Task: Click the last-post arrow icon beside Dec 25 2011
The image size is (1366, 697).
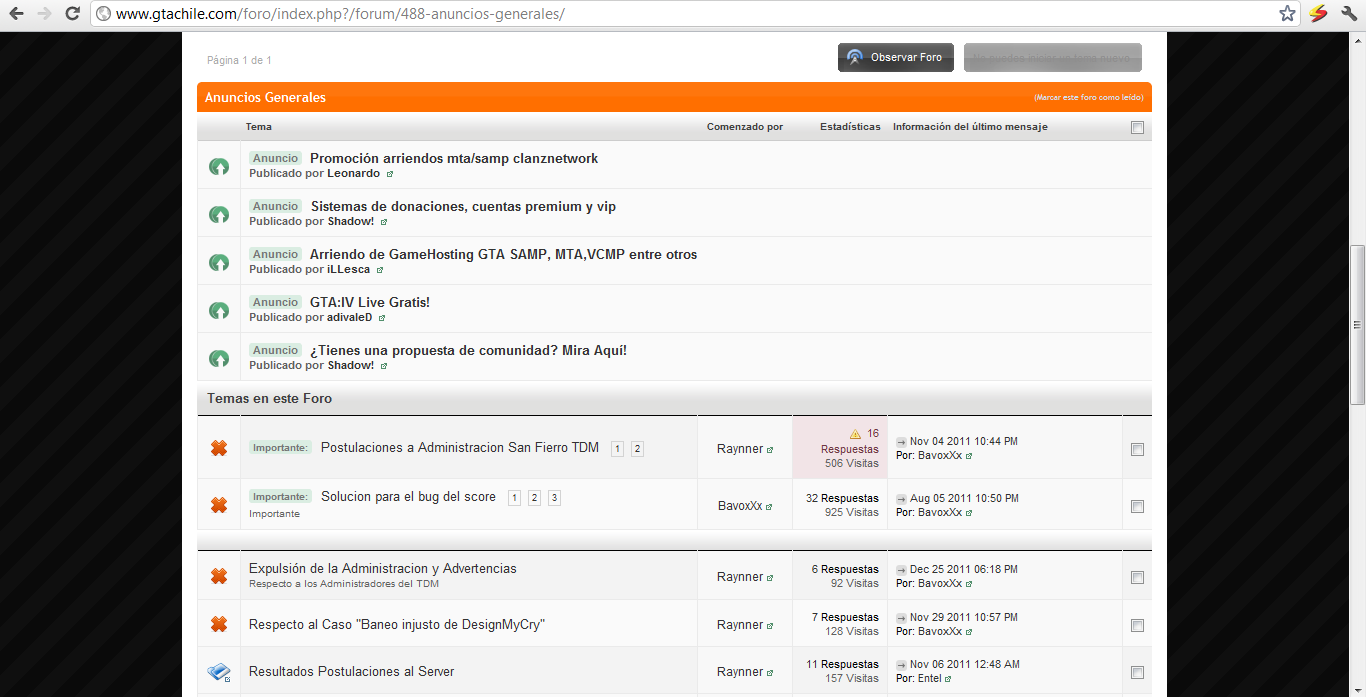Action: point(901,570)
